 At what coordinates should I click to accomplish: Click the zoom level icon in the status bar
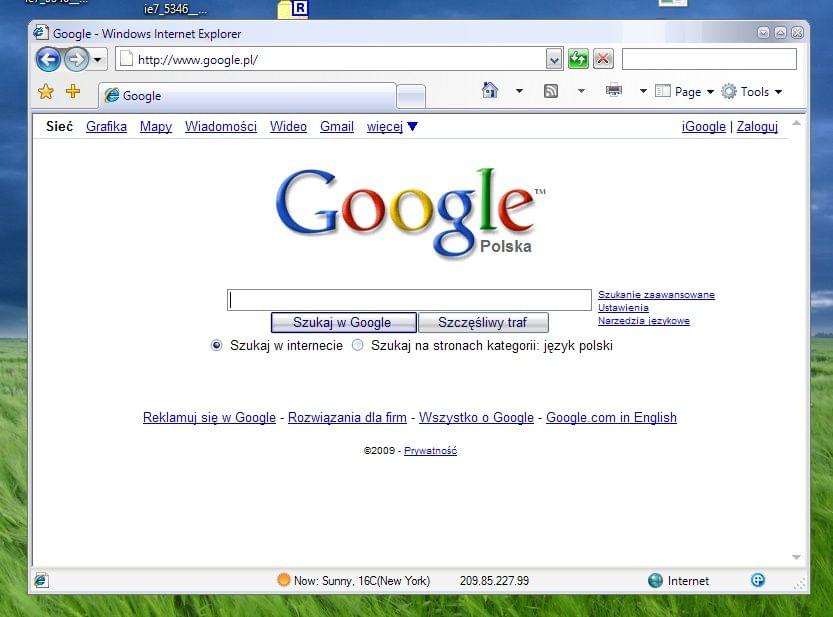click(758, 580)
